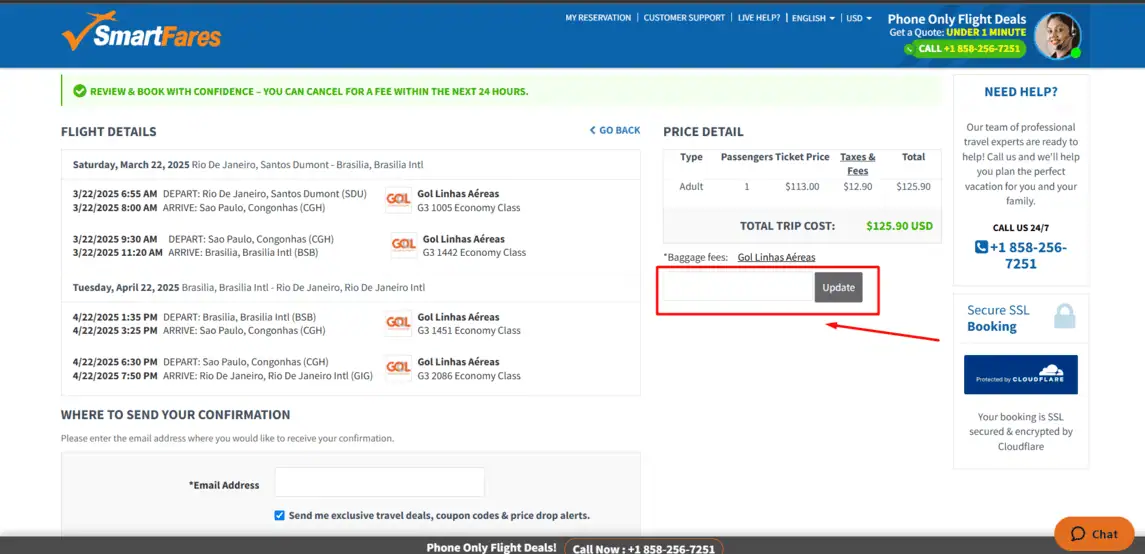Screen dimensions: 1145x554
Task: Open Live Help link
Action: pos(759,18)
